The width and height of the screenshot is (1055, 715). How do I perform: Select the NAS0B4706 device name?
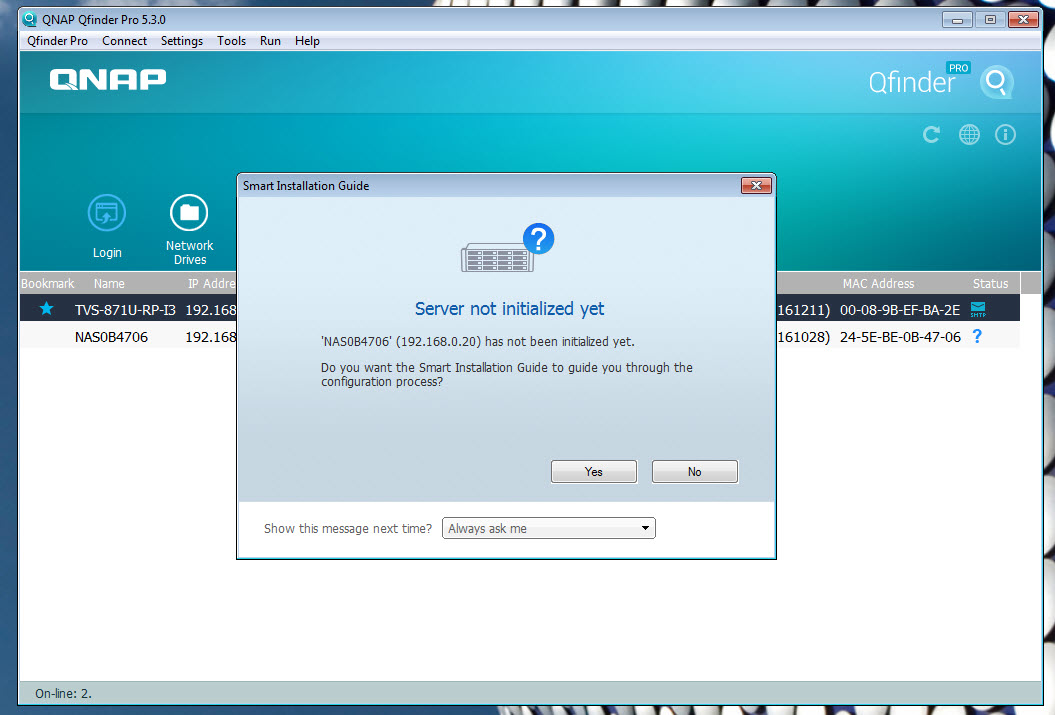click(x=111, y=336)
